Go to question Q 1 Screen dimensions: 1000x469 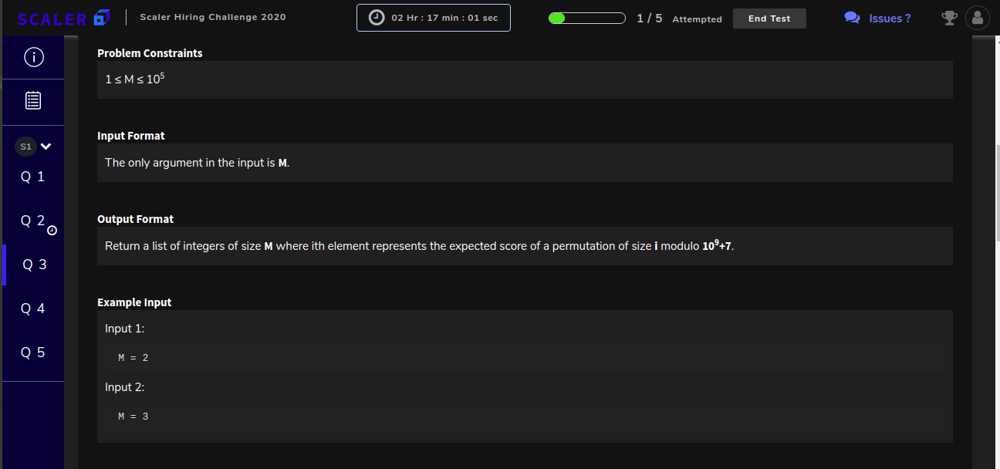[x=33, y=177]
